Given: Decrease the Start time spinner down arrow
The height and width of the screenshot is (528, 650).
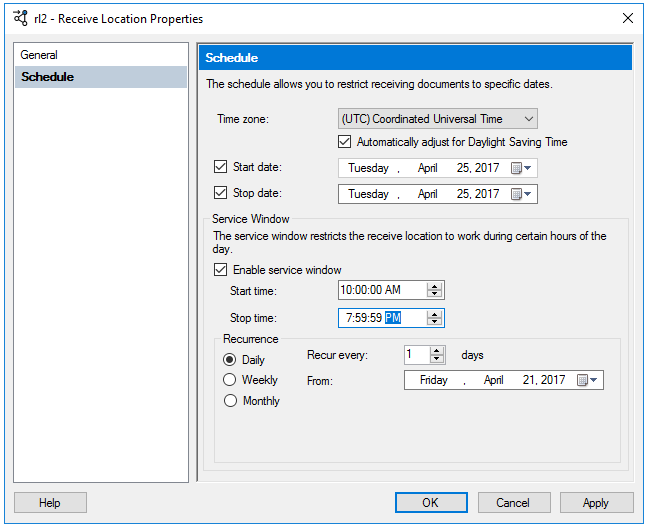Looking at the screenshot, I should (x=434, y=294).
